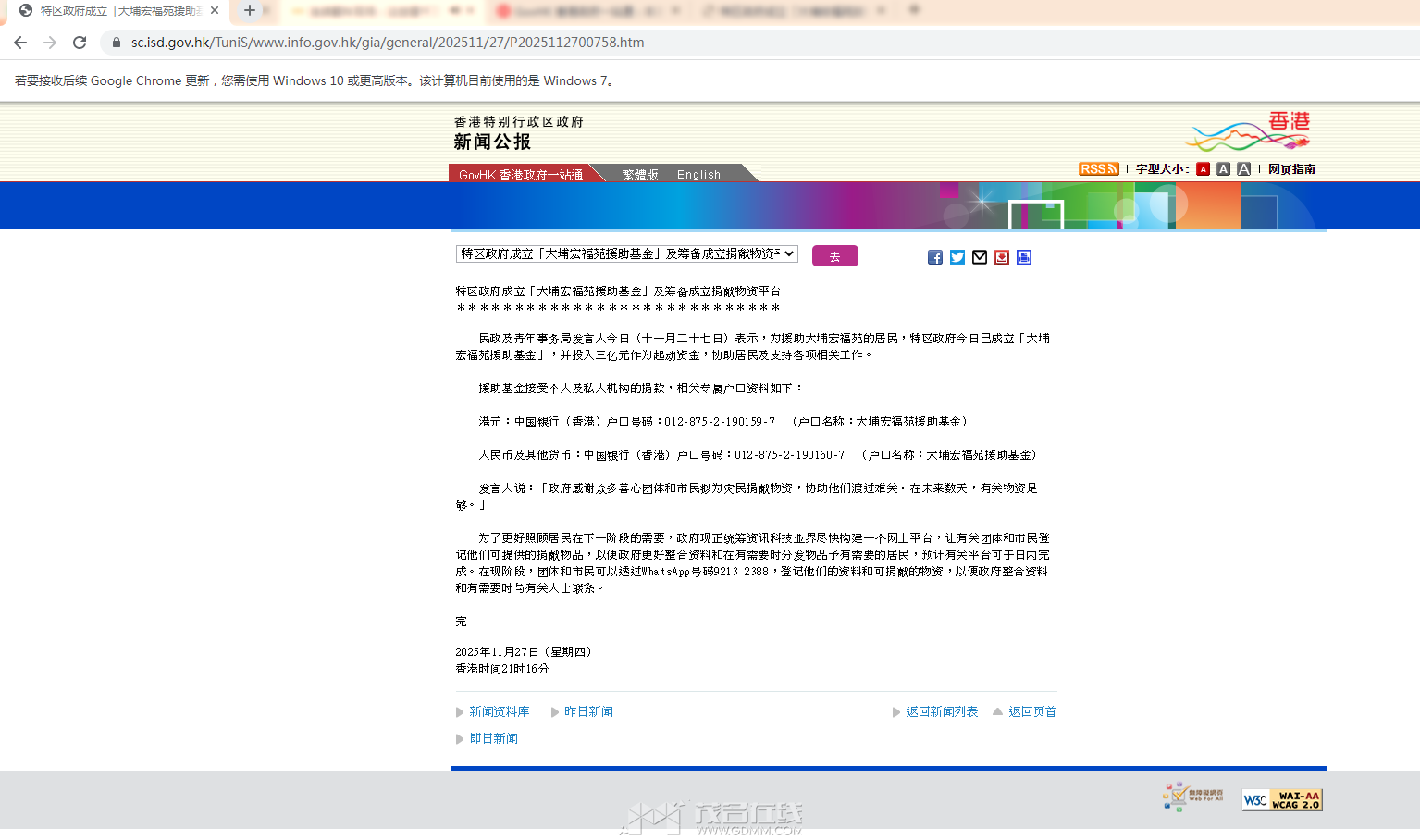Open the W3C WAI-AA WCAG badge
Viewport: 1420px width, 840px height.
tap(1281, 799)
